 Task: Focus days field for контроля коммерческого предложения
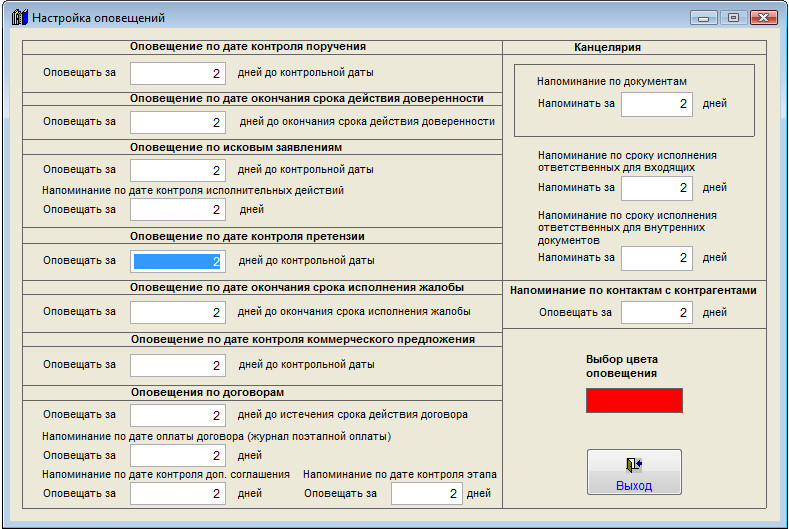(x=178, y=365)
